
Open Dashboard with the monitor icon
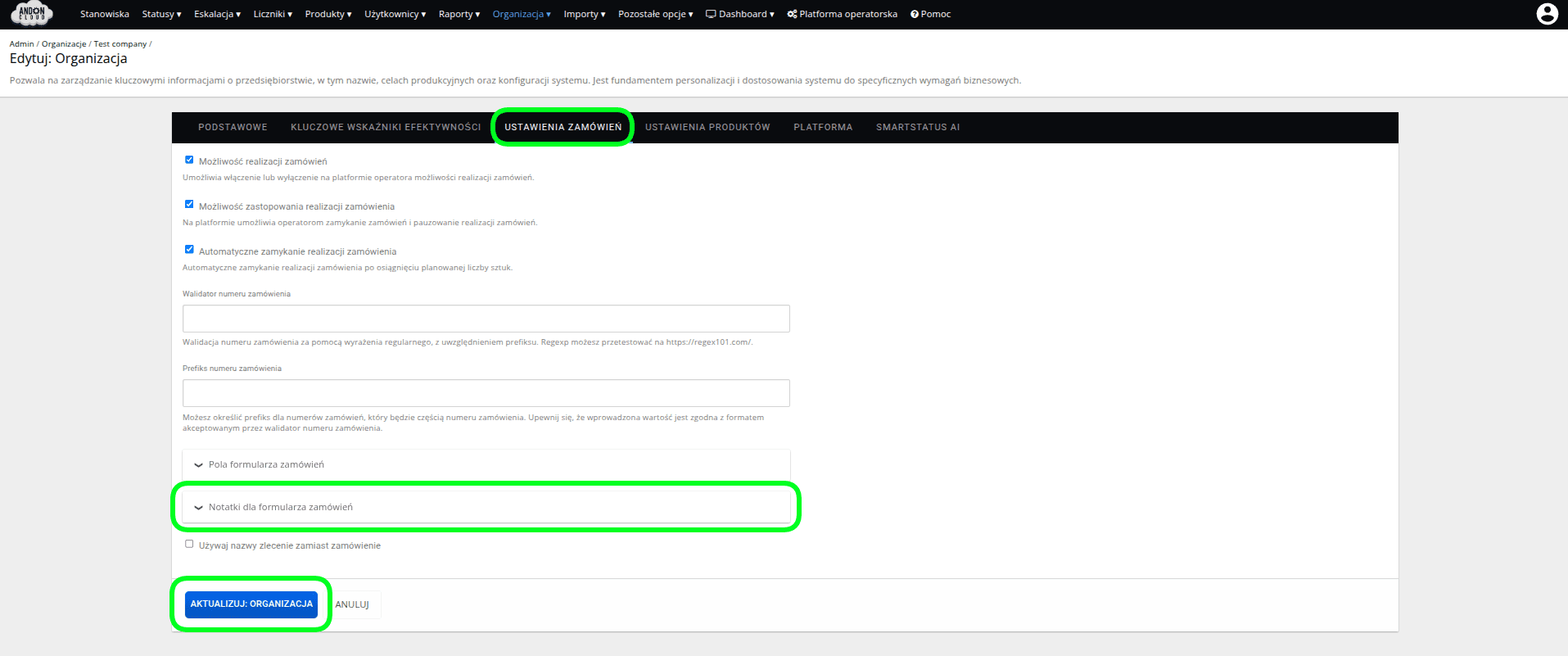(711, 14)
